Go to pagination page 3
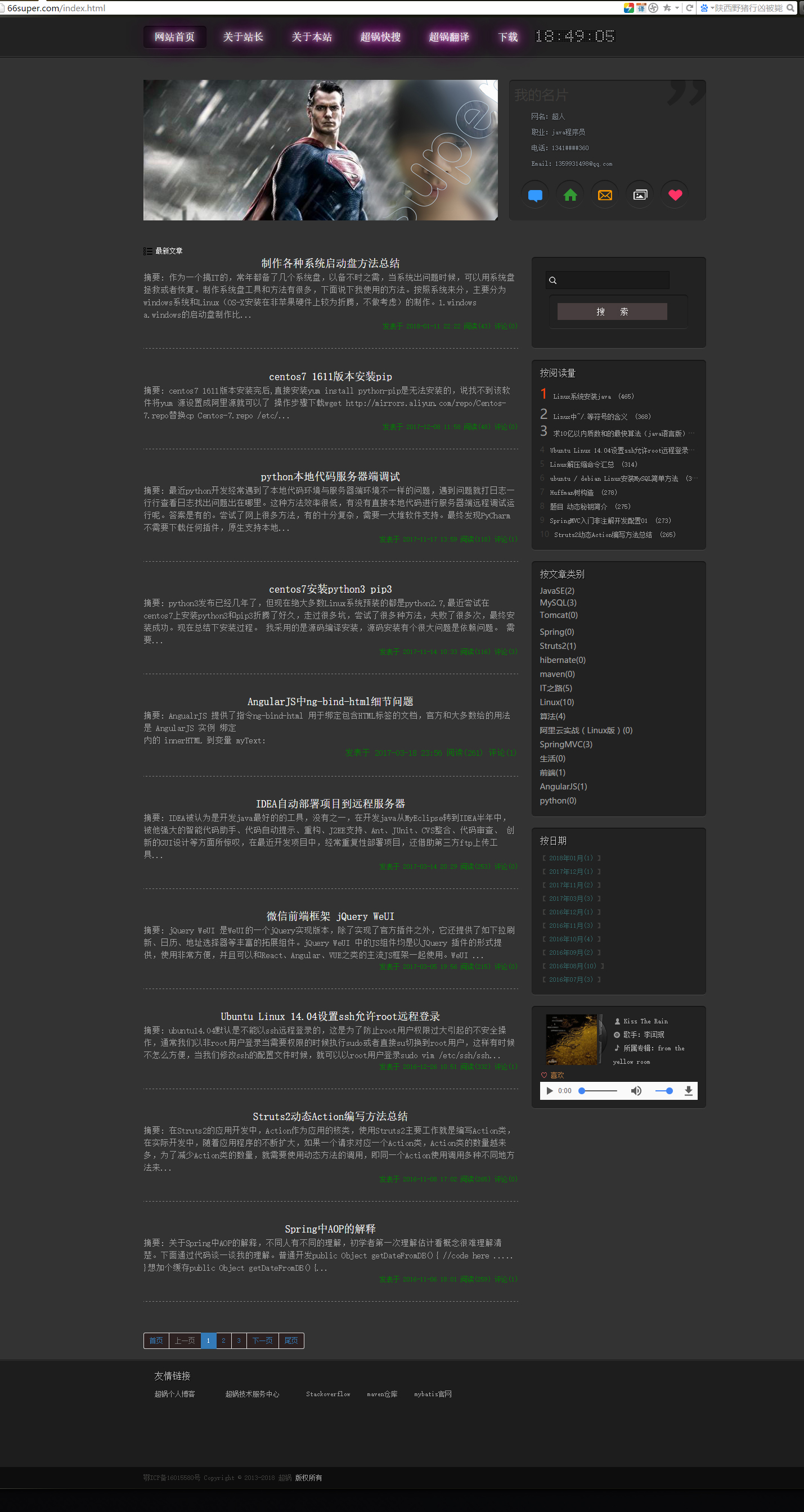804x1512 pixels. click(239, 1341)
